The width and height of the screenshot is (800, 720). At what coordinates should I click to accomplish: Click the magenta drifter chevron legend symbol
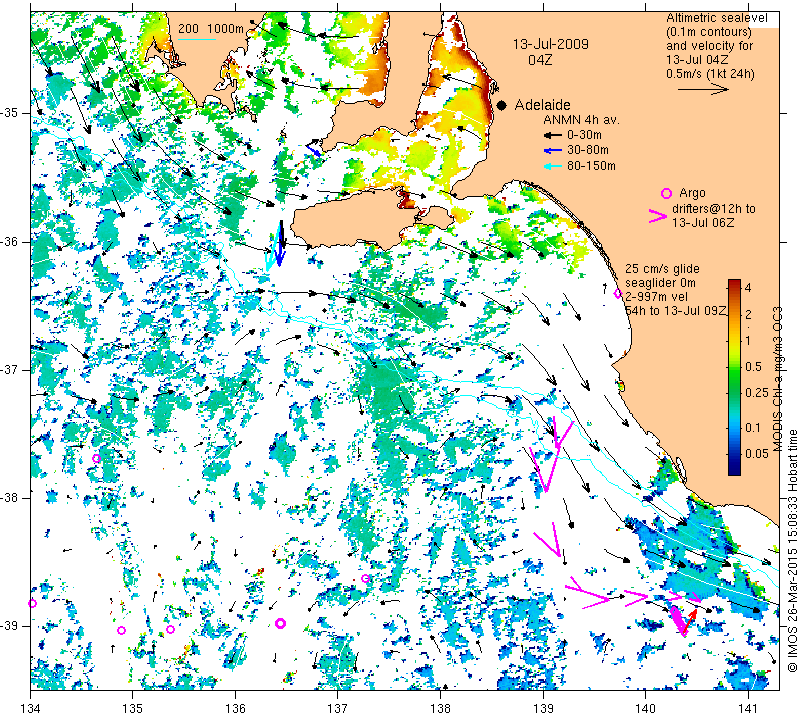coord(658,216)
